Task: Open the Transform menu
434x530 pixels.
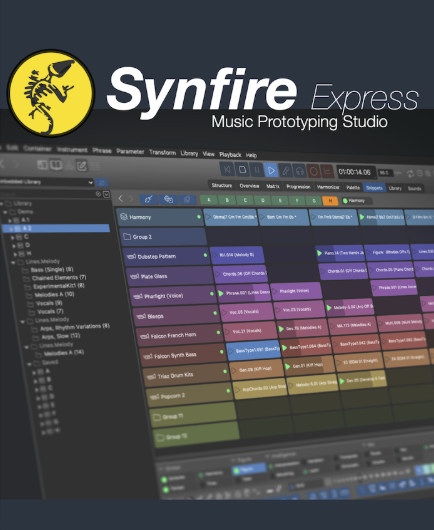Action: tap(162, 152)
